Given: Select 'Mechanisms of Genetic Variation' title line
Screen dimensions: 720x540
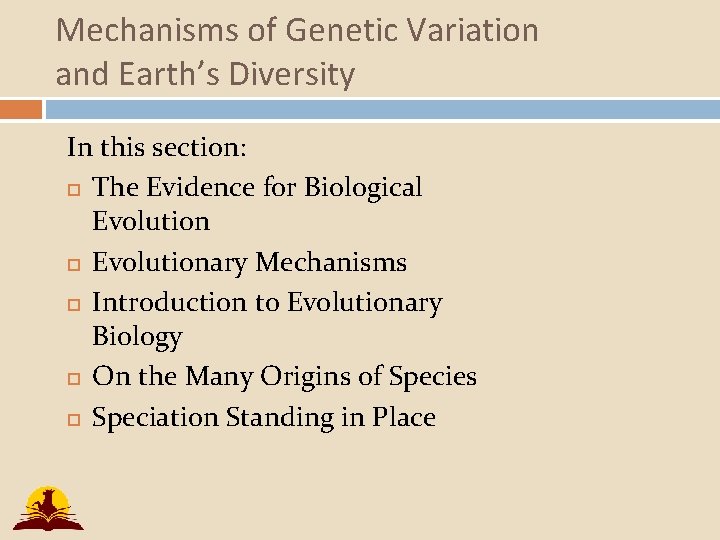Looking at the screenshot, I should click(297, 30).
